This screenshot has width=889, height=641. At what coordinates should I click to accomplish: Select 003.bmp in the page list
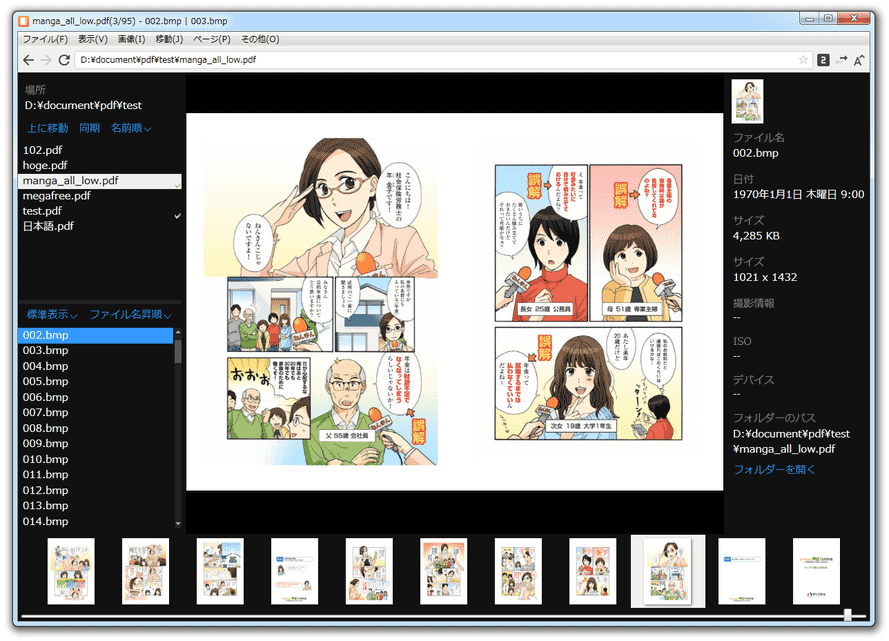click(96, 351)
